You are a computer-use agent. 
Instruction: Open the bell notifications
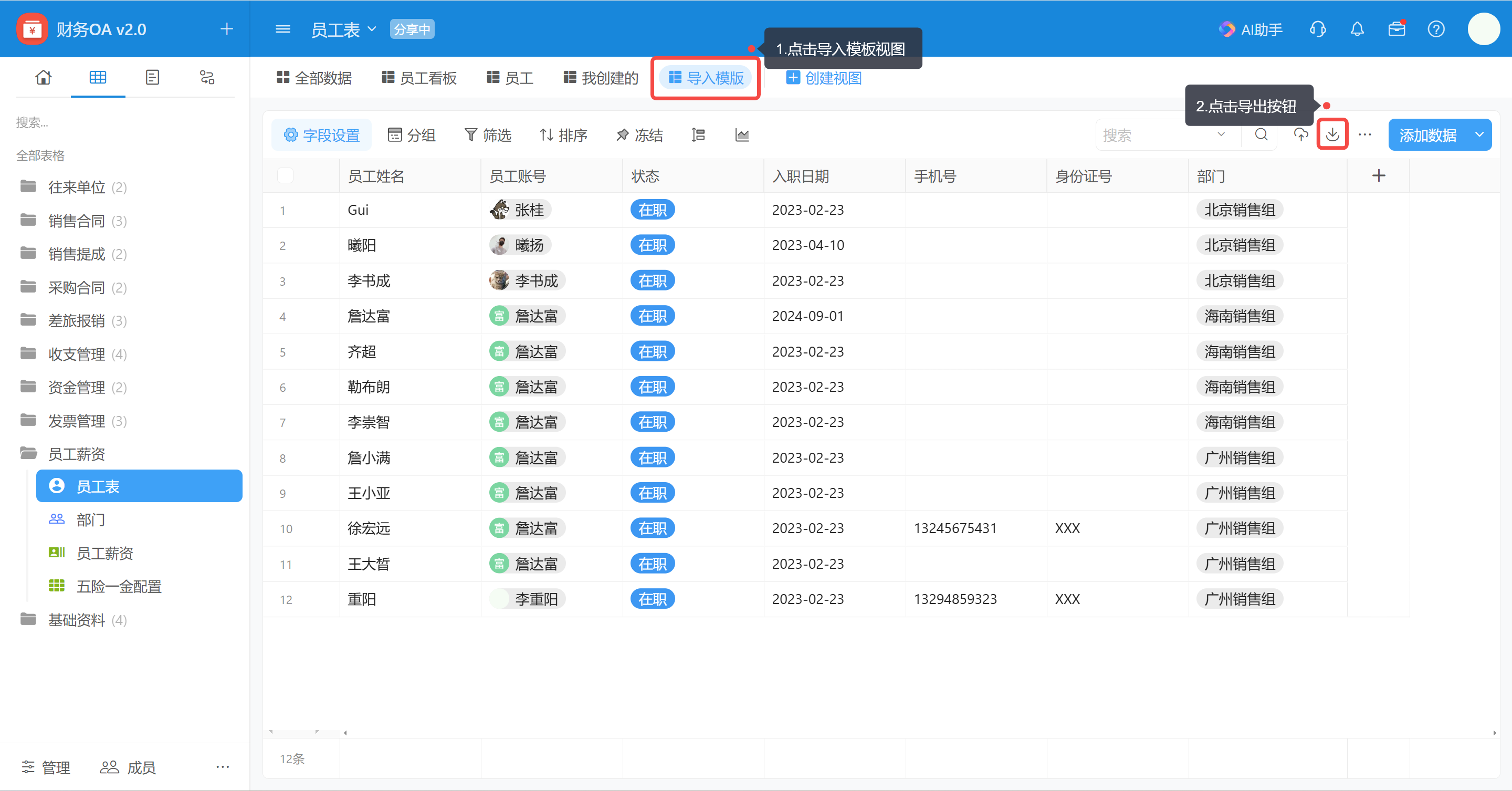click(1357, 29)
